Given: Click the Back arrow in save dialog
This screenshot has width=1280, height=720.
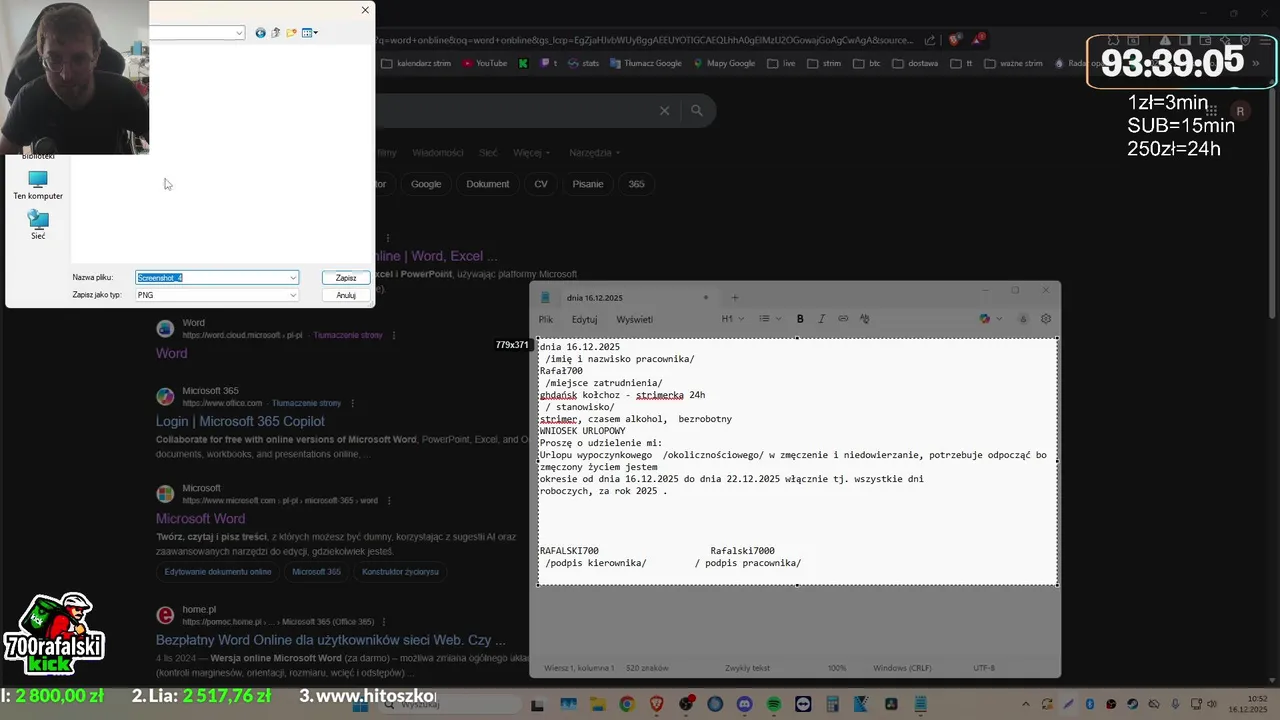Looking at the screenshot, I should click(x=260, y=33).
